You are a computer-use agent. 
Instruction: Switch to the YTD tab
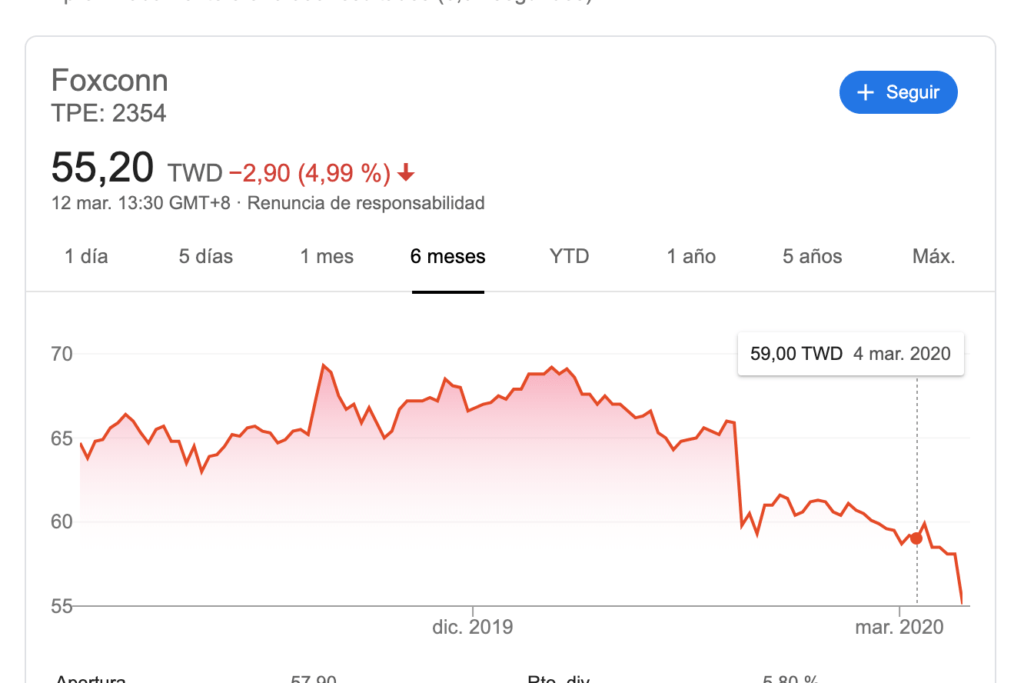coord(569,257)
